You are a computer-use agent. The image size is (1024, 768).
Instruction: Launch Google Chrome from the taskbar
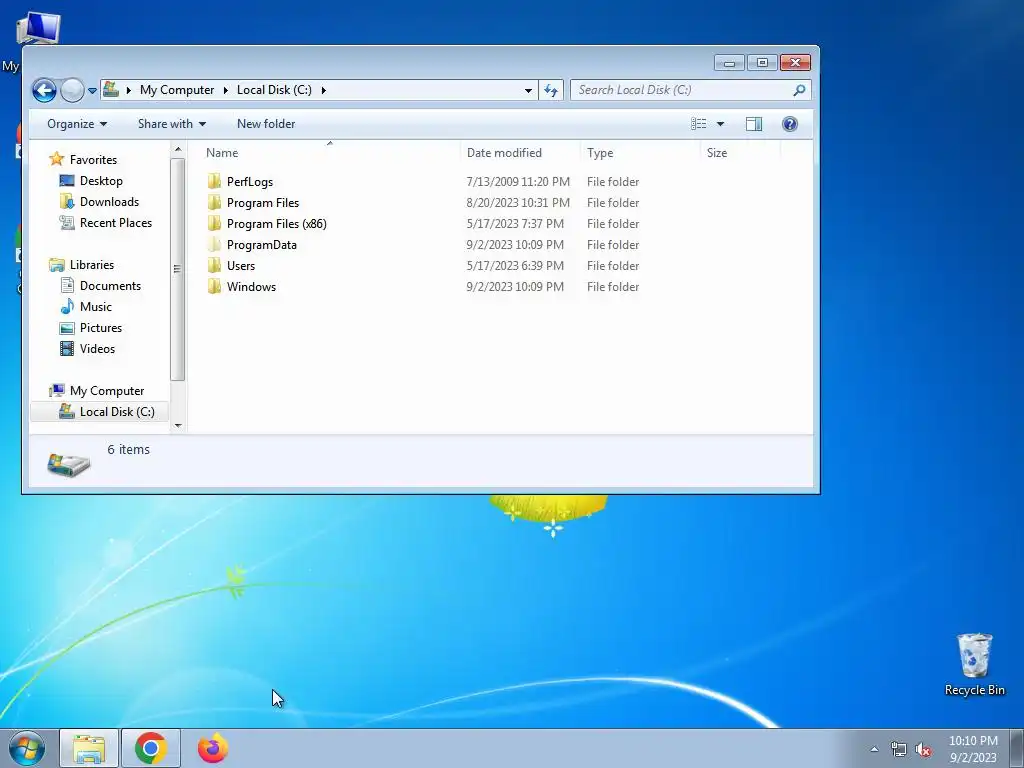(151, 748)
